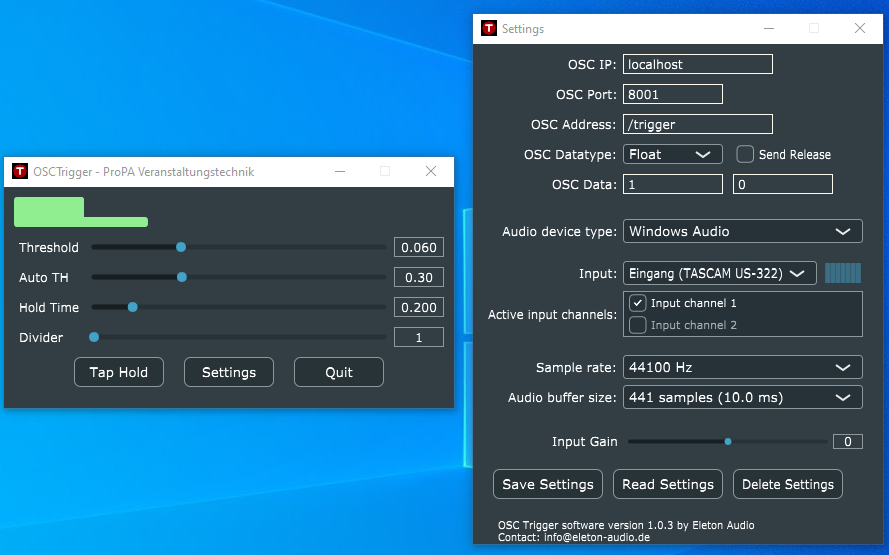Click the Settings window's red T app icon
The image size is (889, 555).
489,28
